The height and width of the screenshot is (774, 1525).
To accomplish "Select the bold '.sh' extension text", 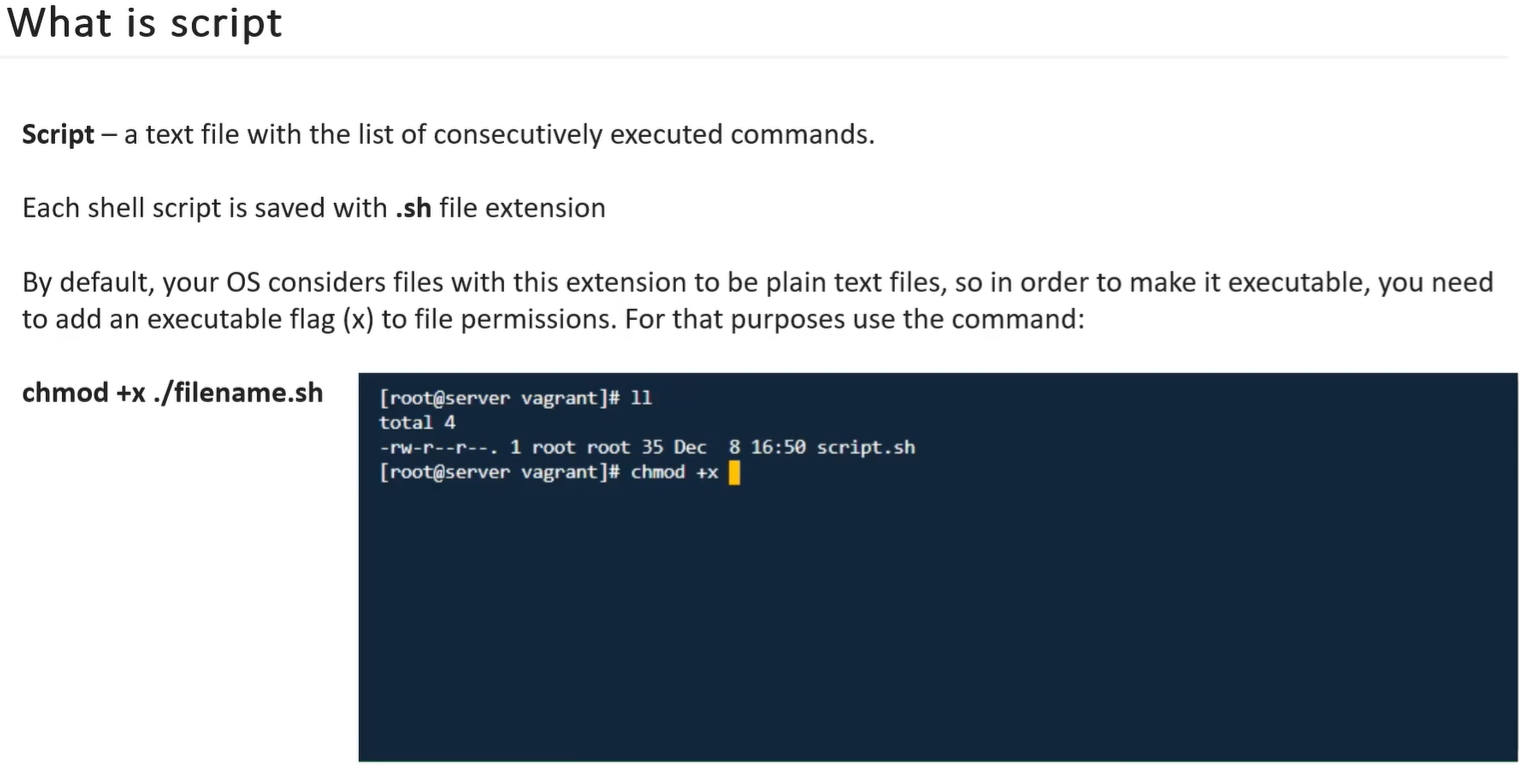I will [x=413, y=208].
